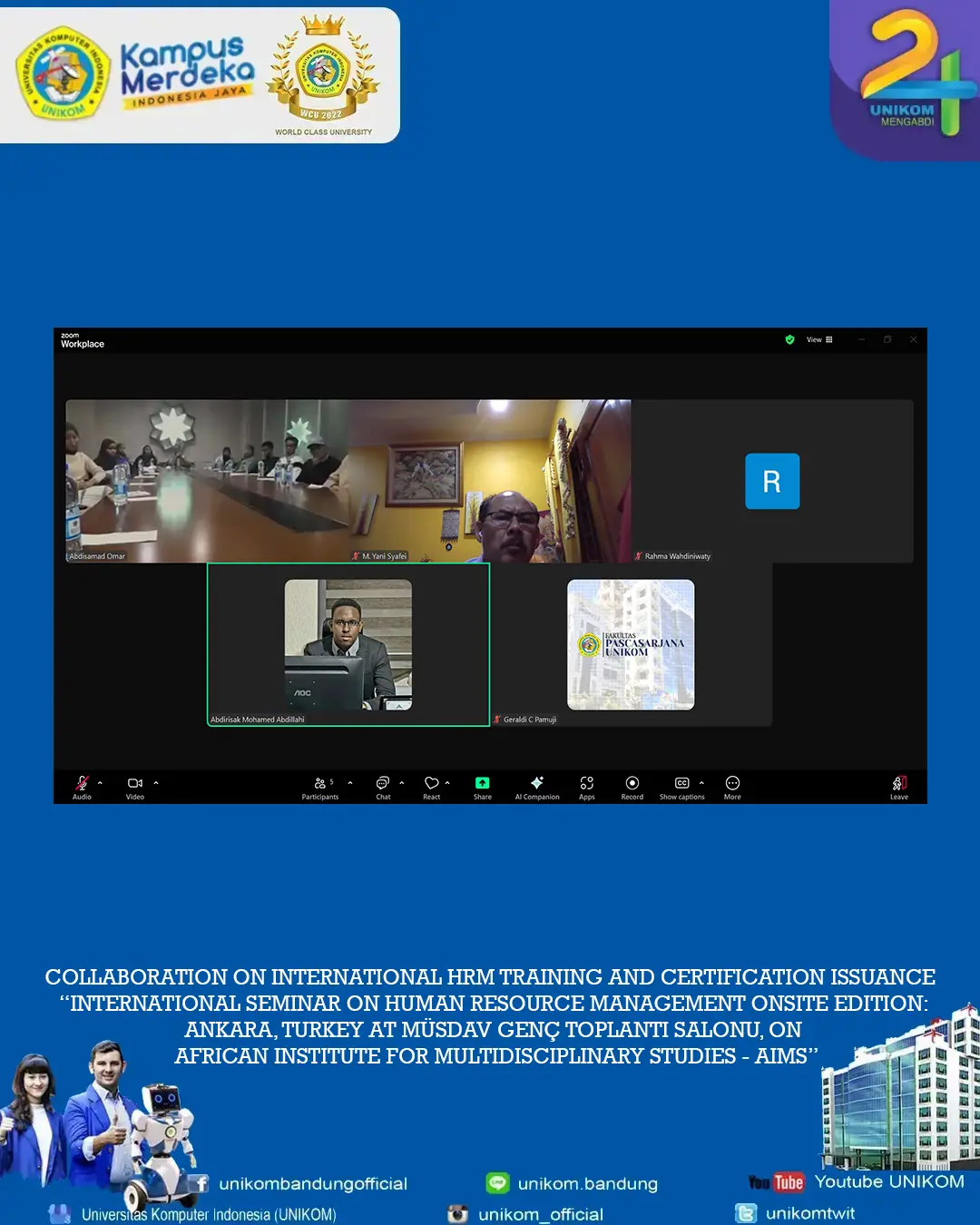Open the More options menu
This screenshot has height=1225, width=980.
tap(732, 784)
